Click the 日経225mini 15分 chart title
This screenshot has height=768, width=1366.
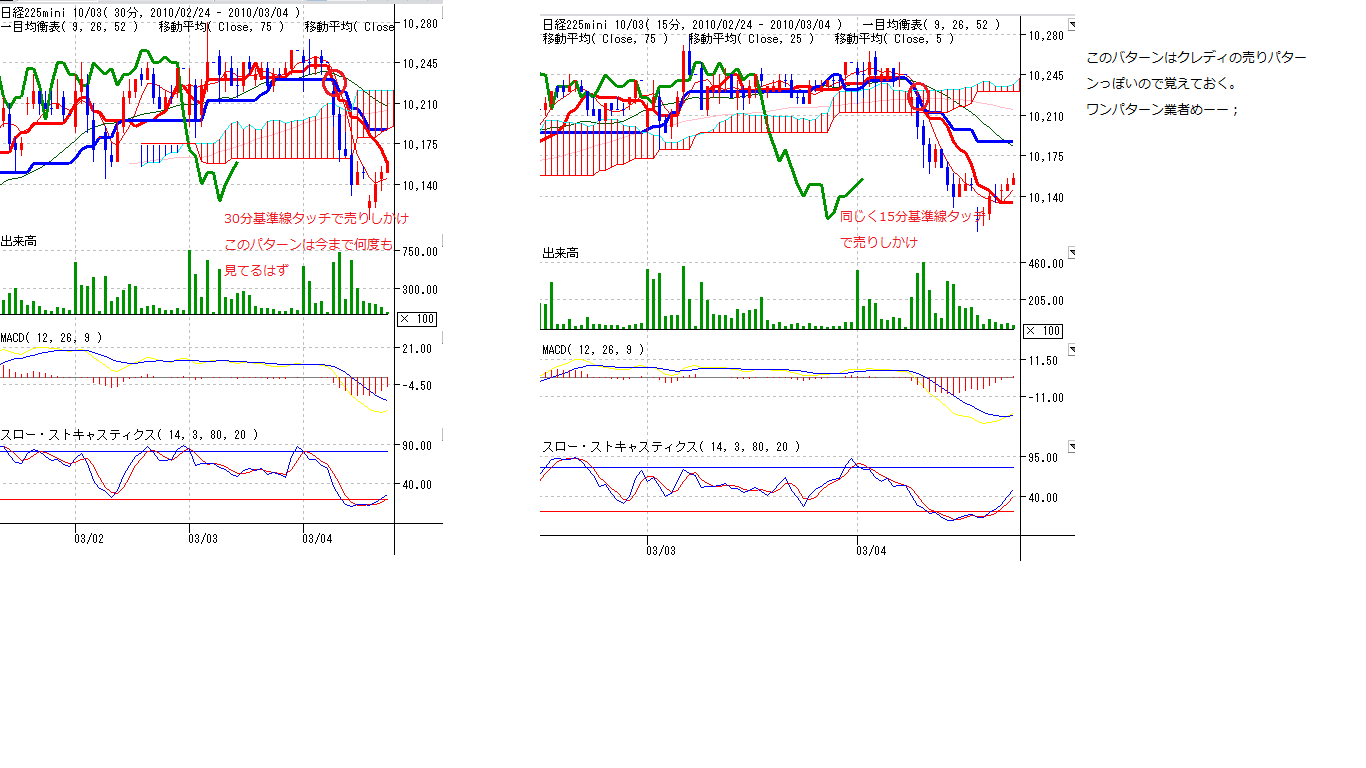[x=692, y=25]
